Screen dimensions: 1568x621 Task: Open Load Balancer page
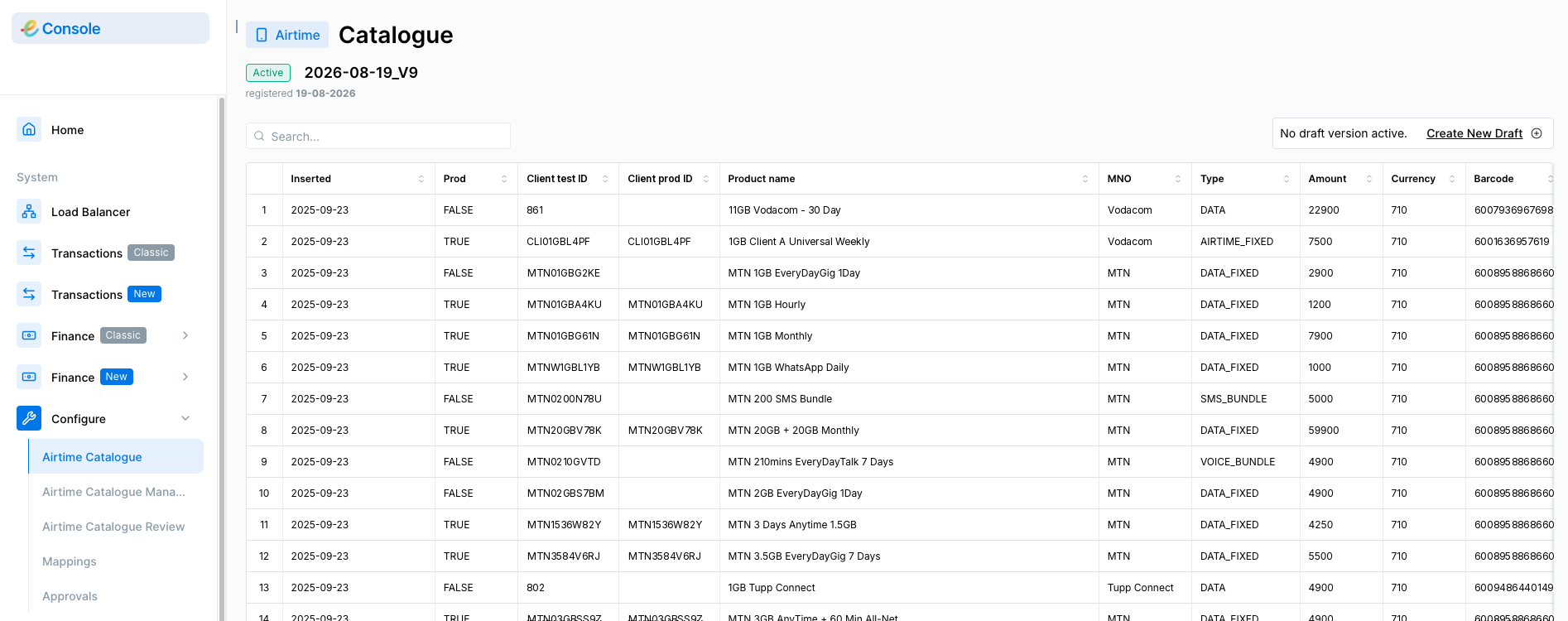pos(90,212)
